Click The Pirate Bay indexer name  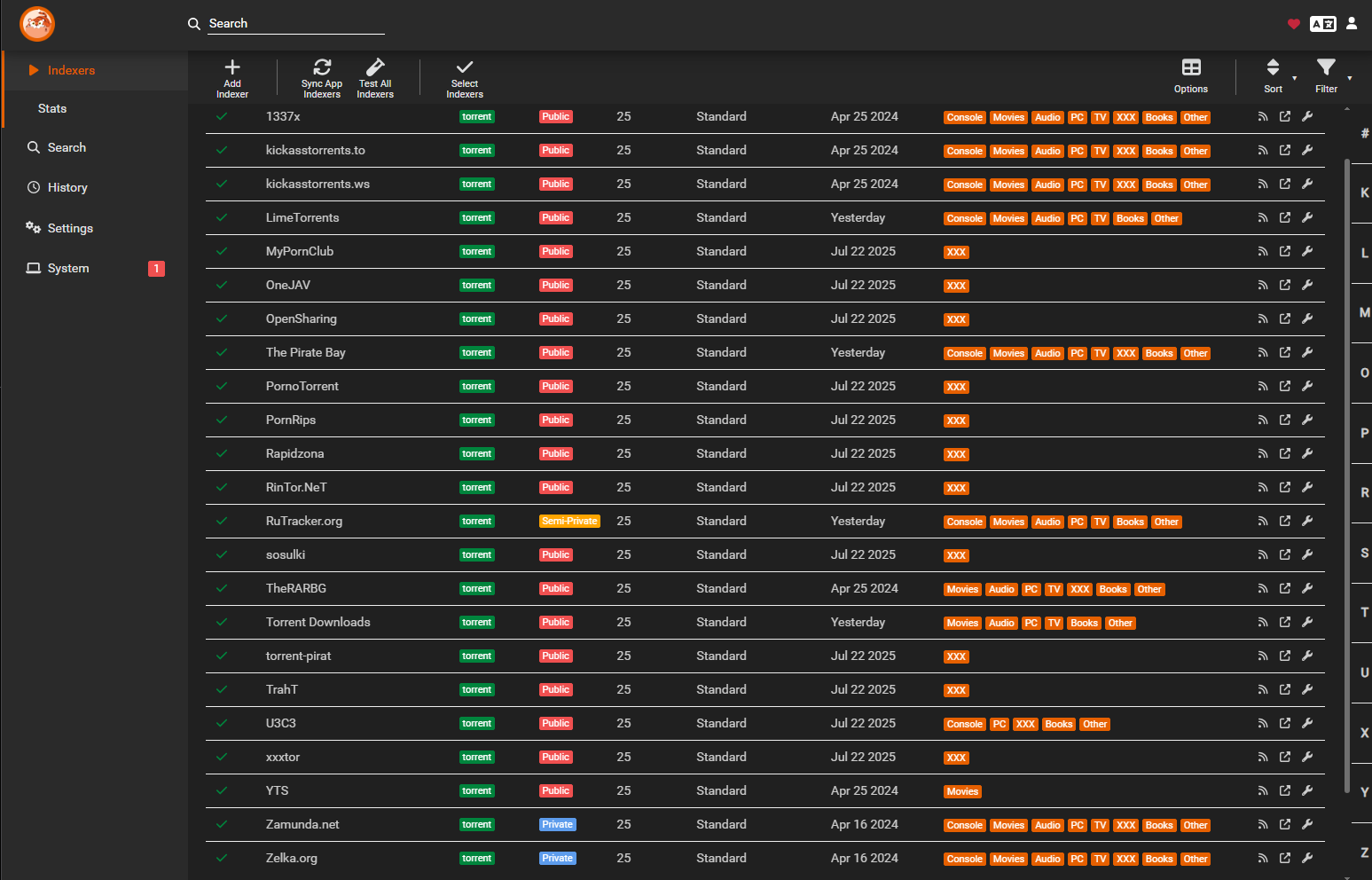(306, 352)
